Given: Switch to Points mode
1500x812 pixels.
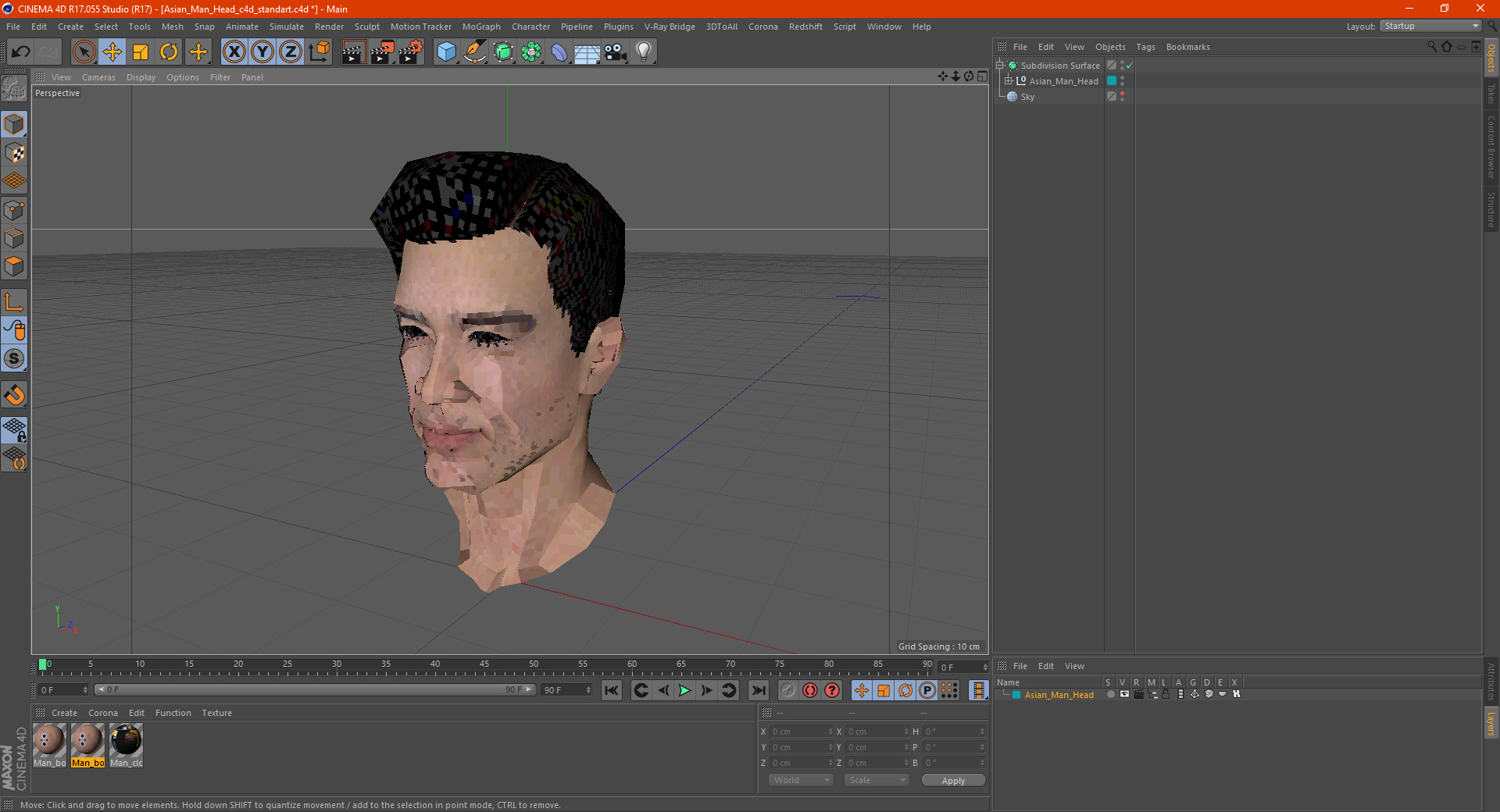Looking at the screenshot, I should 14,210.
